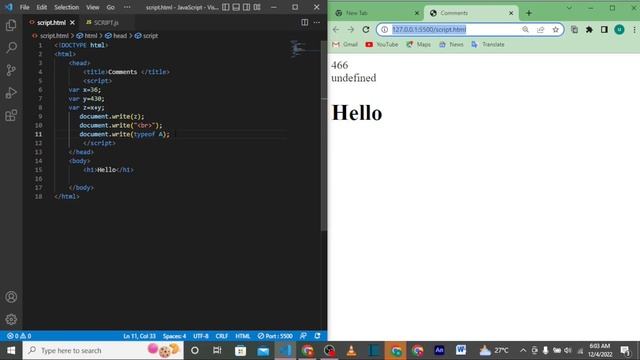
Task: Change indentation via Spaces: 4
Action: click(174, 336)
